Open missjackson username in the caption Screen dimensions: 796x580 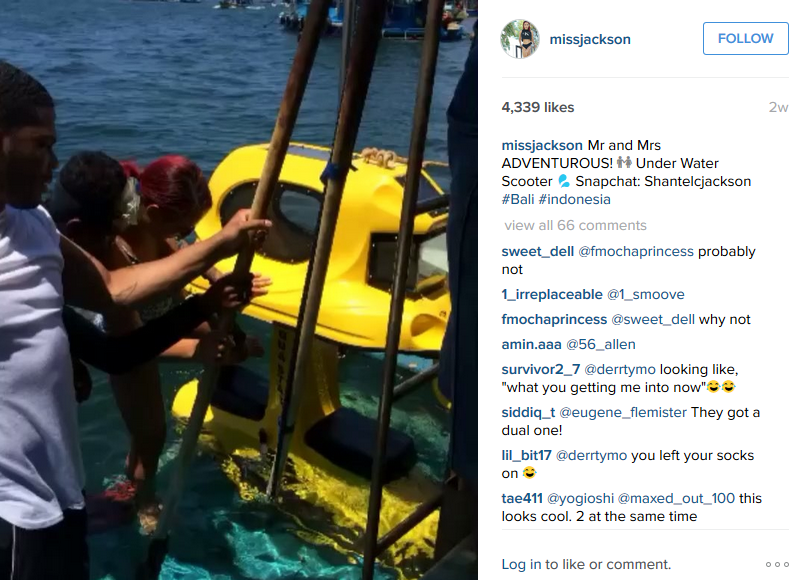[x=542, y=146]
